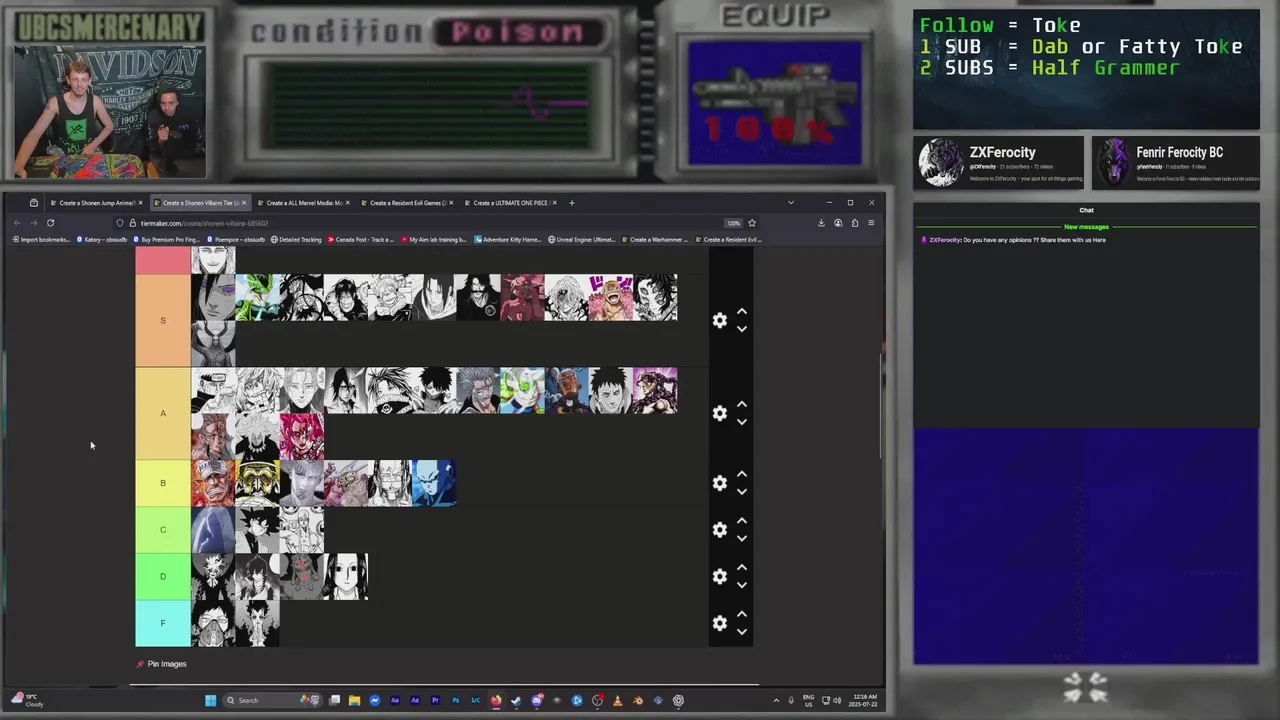Open clock showing 12:16 AM
1280x720 pixels.
tap(862, 700)
